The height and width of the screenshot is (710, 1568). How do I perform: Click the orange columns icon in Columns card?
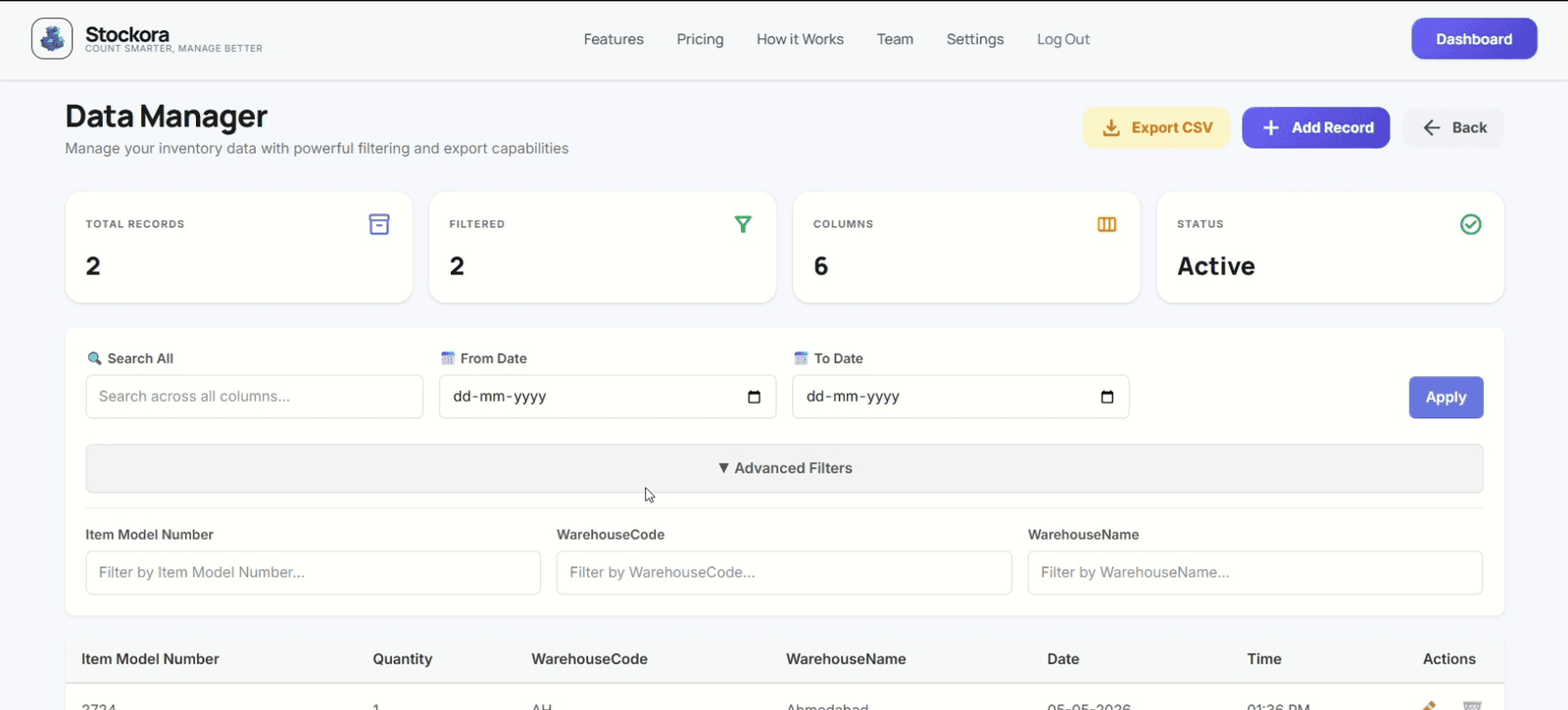tap(1106, 224)
